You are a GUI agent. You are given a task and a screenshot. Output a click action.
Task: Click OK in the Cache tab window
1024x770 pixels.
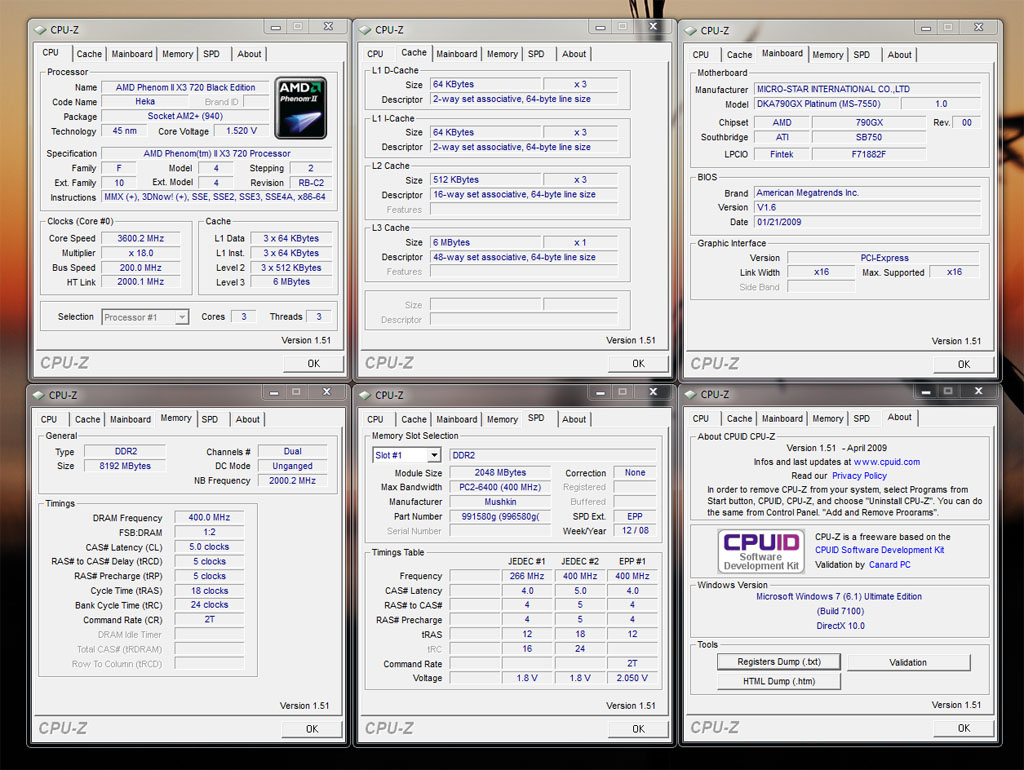click(638, 364)
